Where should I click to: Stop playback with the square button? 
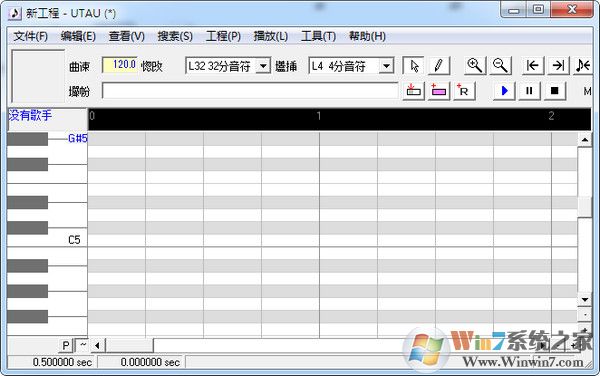tap(554, 91)
